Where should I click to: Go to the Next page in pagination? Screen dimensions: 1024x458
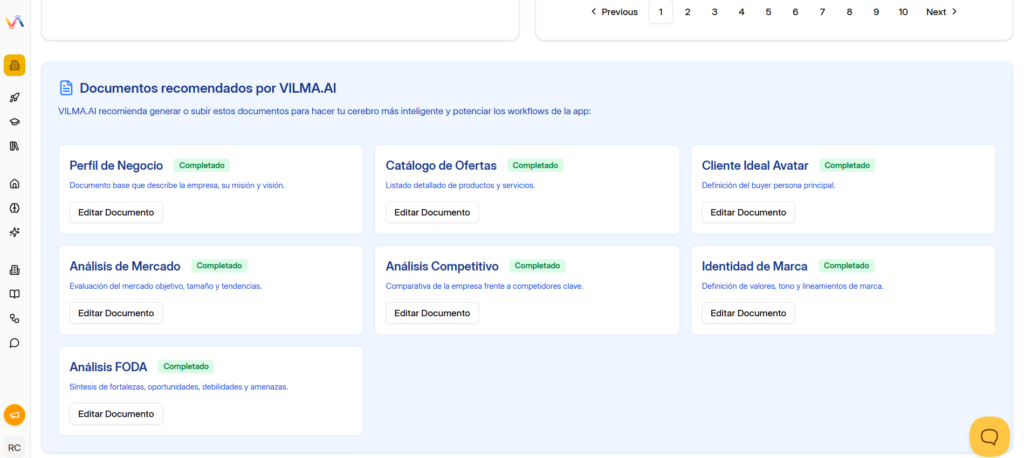941,12
